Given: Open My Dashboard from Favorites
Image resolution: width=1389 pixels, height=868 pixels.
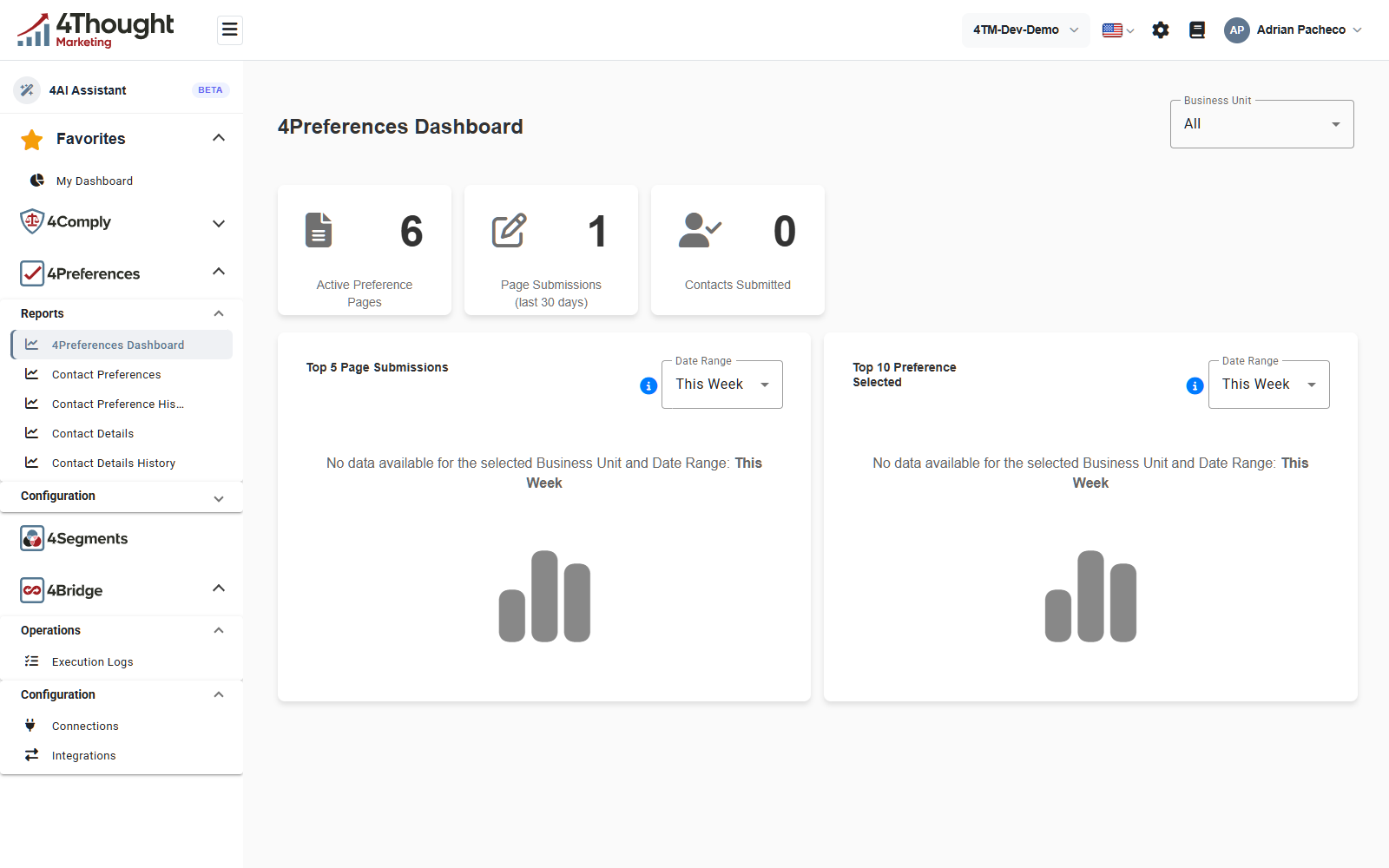Looking at the screenshot, I should tap(95, 181).
